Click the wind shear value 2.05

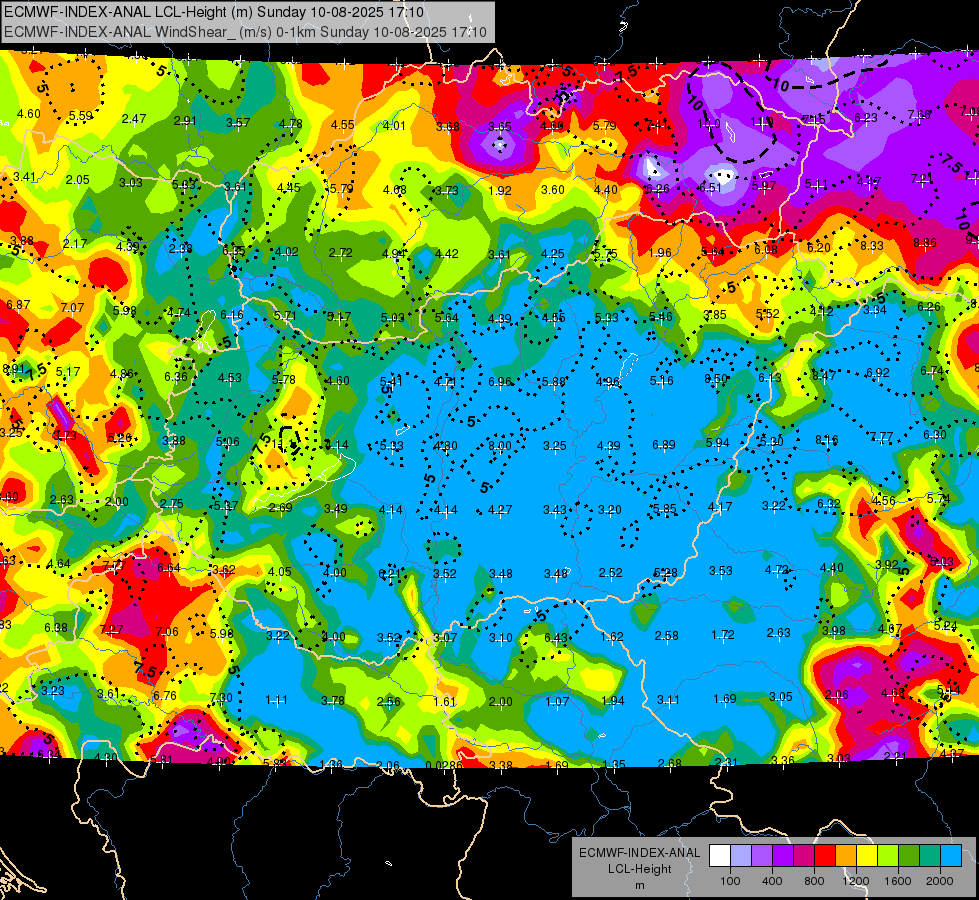pyautogui.click(x=77, y=179)
